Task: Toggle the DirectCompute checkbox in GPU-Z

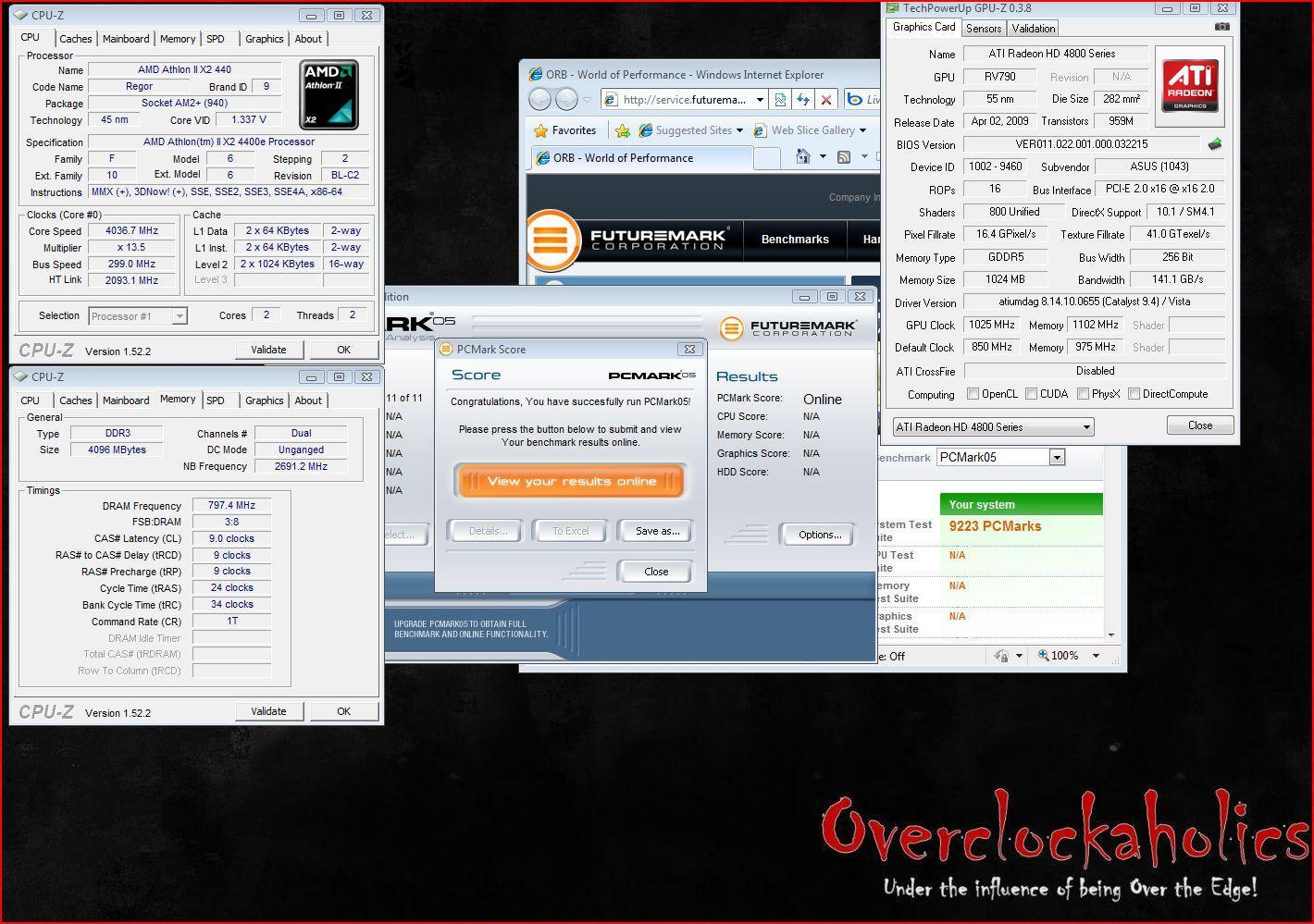Action: [1134, 394]
